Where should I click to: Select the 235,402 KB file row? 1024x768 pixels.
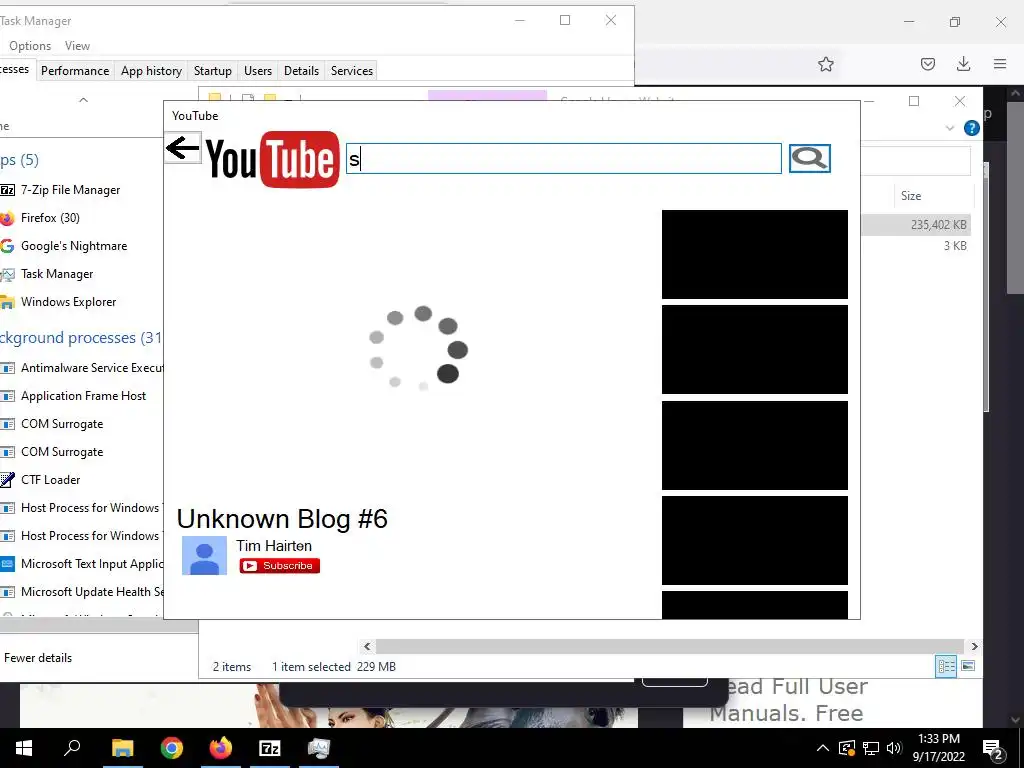coord(916,225)
